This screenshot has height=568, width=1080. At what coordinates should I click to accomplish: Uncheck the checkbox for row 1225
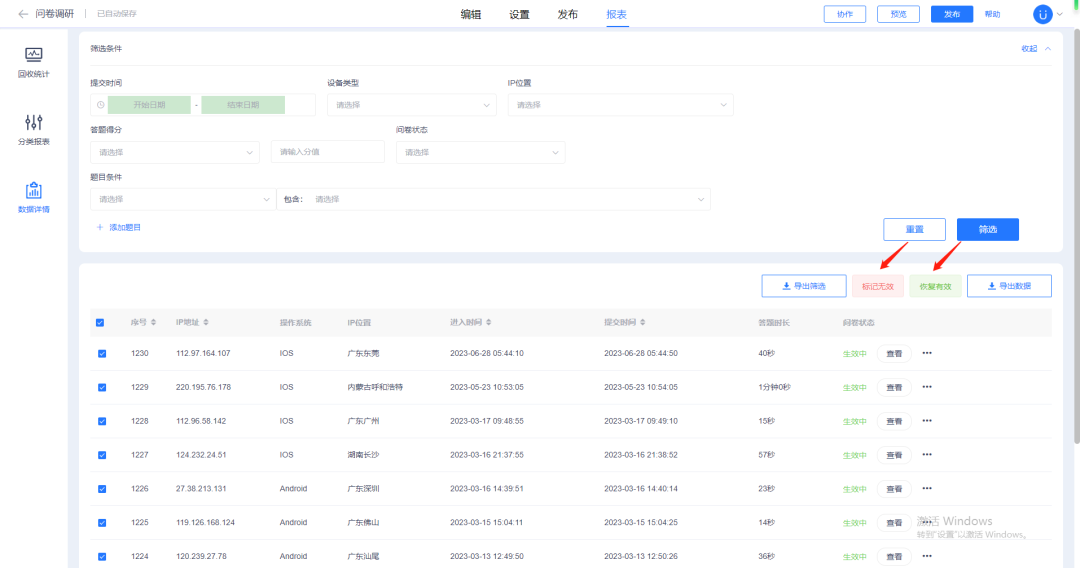click(x=102, y=523)
